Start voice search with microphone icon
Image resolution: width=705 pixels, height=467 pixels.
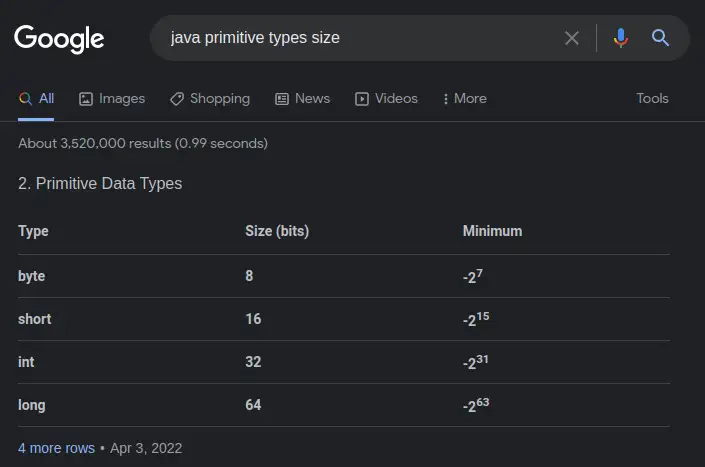coord(621,38)
